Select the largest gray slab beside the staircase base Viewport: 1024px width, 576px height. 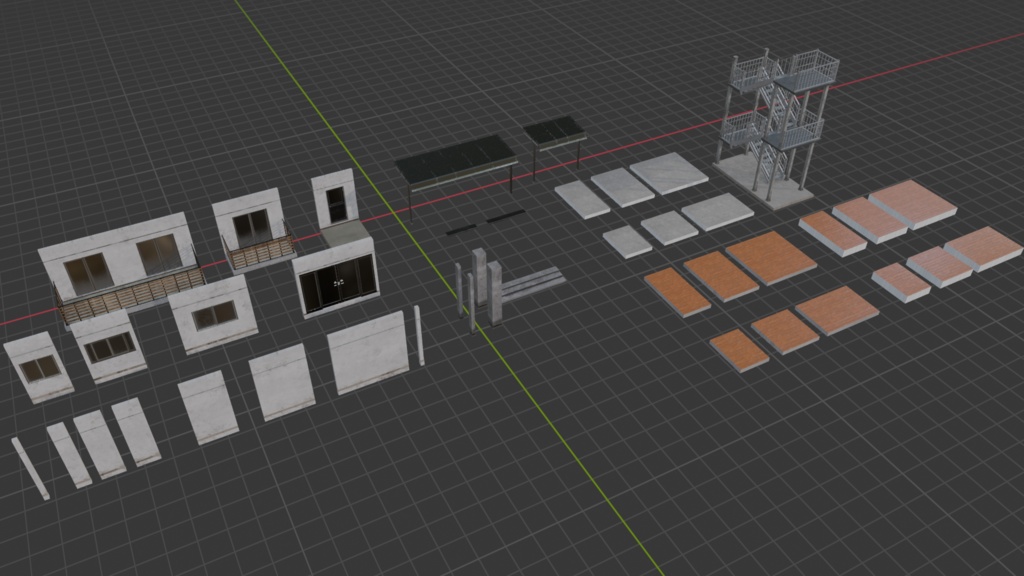(x=669, y=172)
